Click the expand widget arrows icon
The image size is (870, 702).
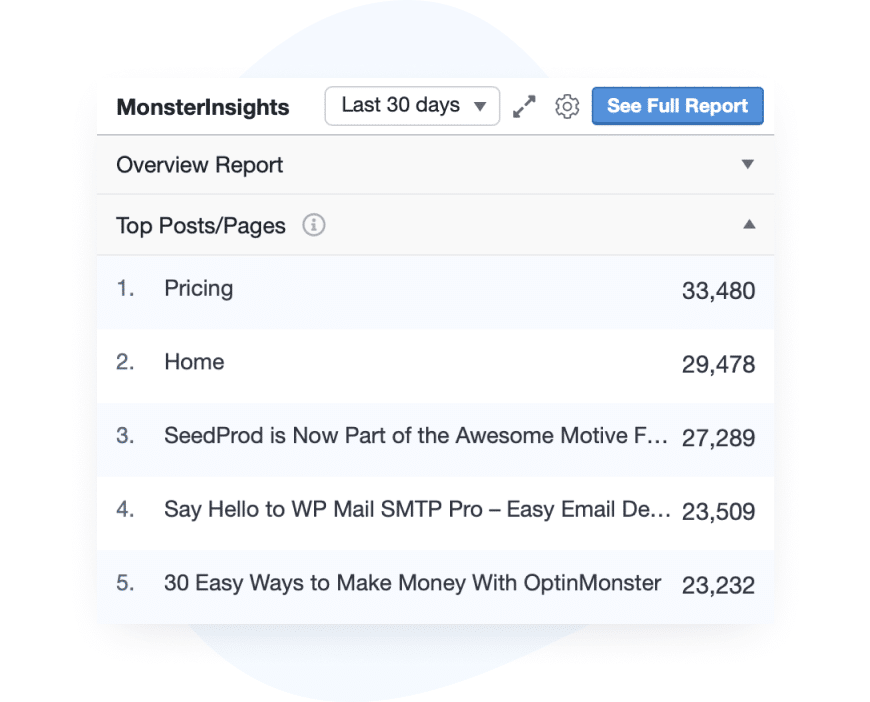coord(524,106)
